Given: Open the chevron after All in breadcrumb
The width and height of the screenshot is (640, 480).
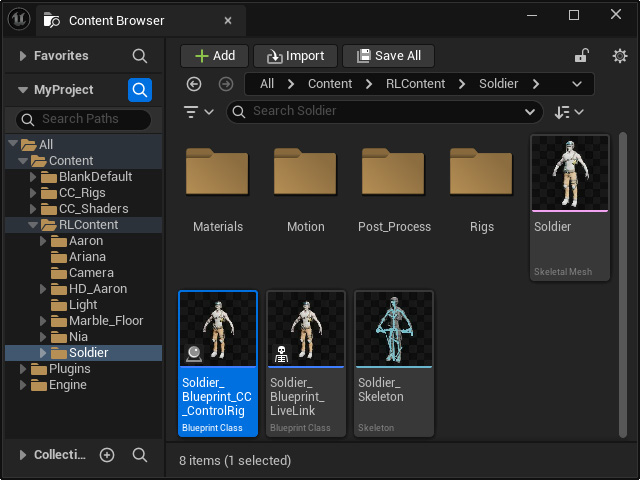Looking at the screenshot, I should (291, 84).
